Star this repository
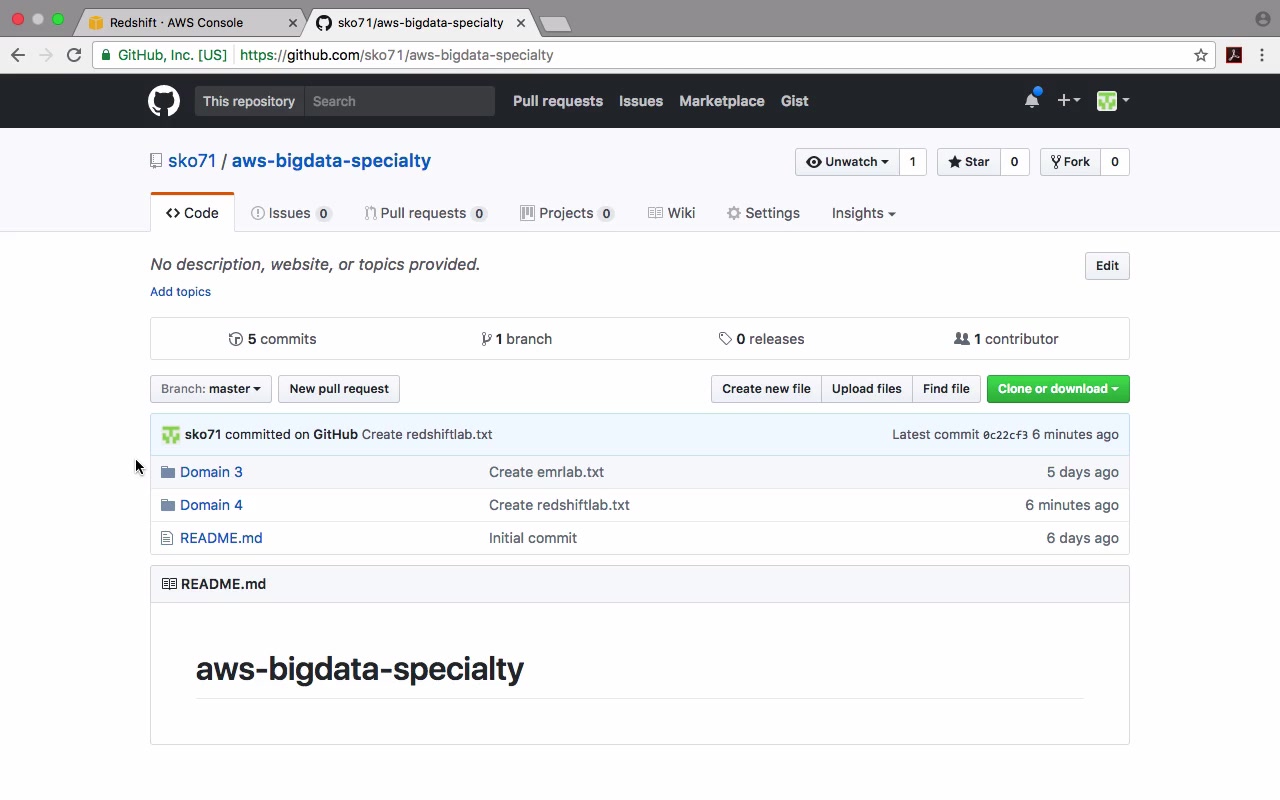1280x800 pixels. pos(968,162)
